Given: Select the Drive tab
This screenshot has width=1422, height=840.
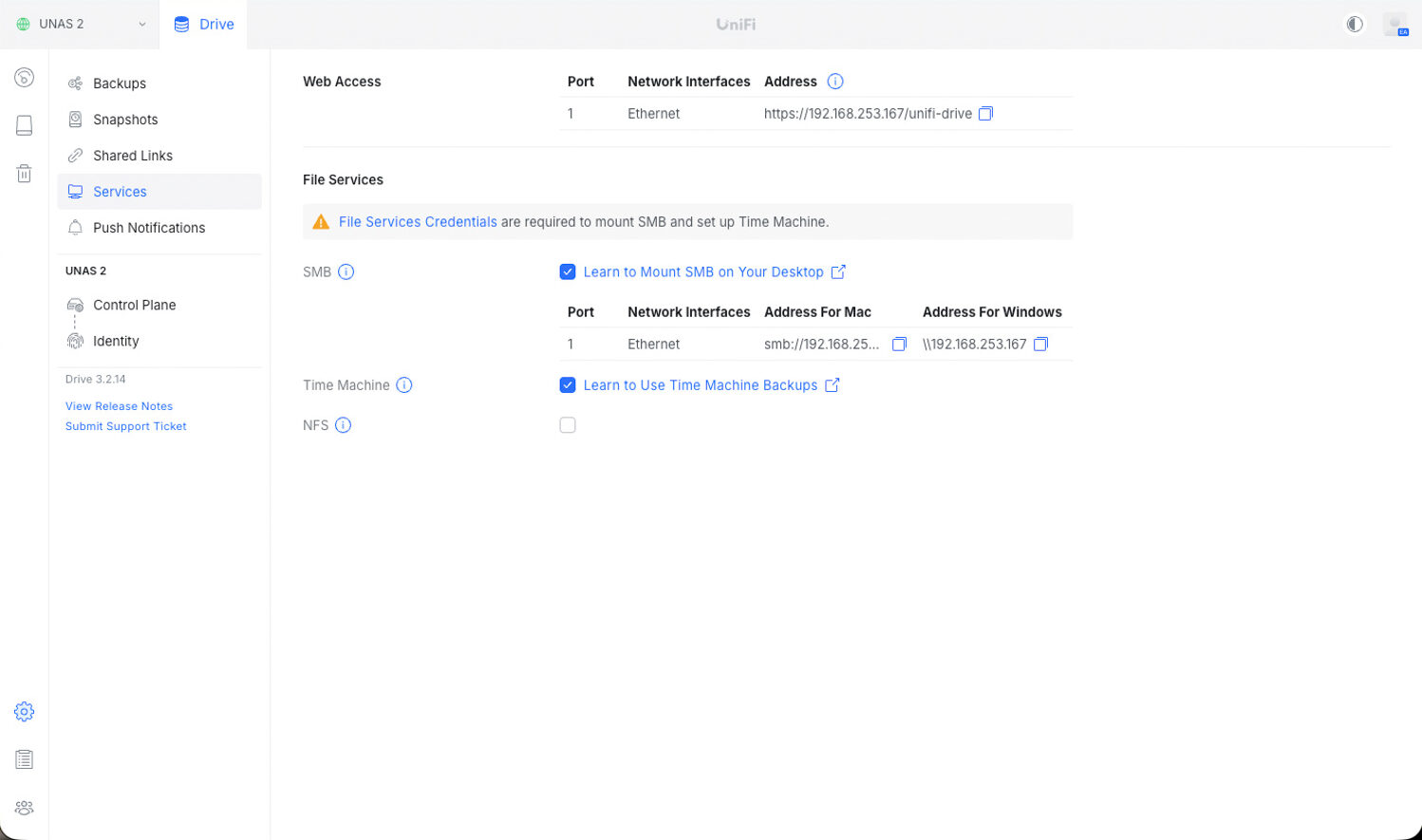Looking at the screenshot, I should click(x=204, y=25).
